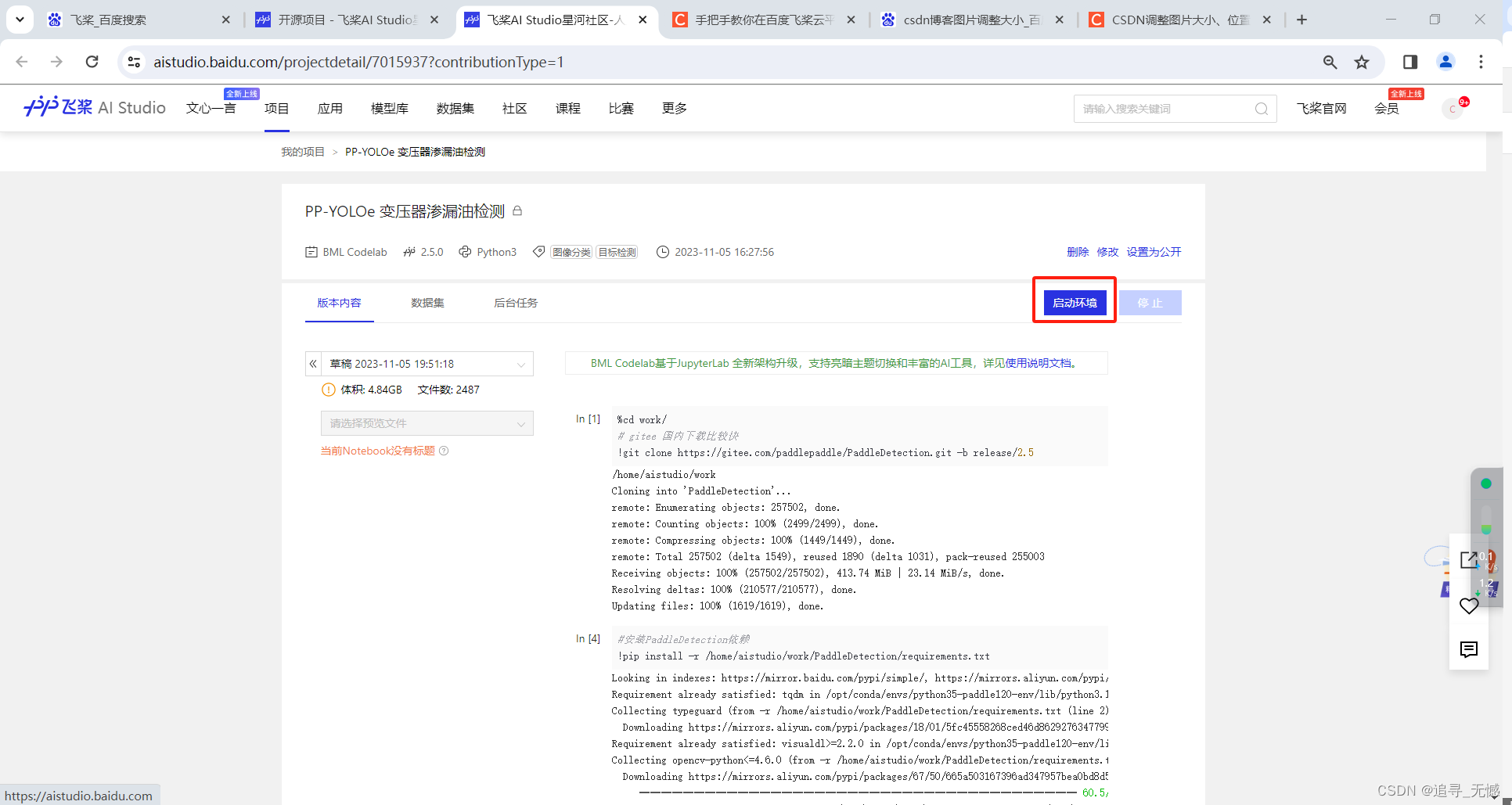Click the 删除 link

[1078, 252]
